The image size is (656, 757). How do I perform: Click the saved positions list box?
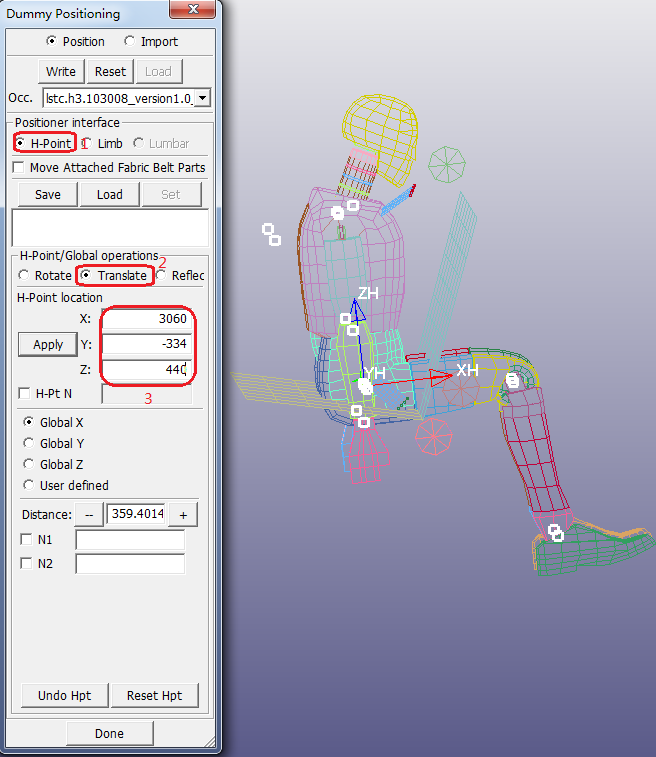(110, 227)
